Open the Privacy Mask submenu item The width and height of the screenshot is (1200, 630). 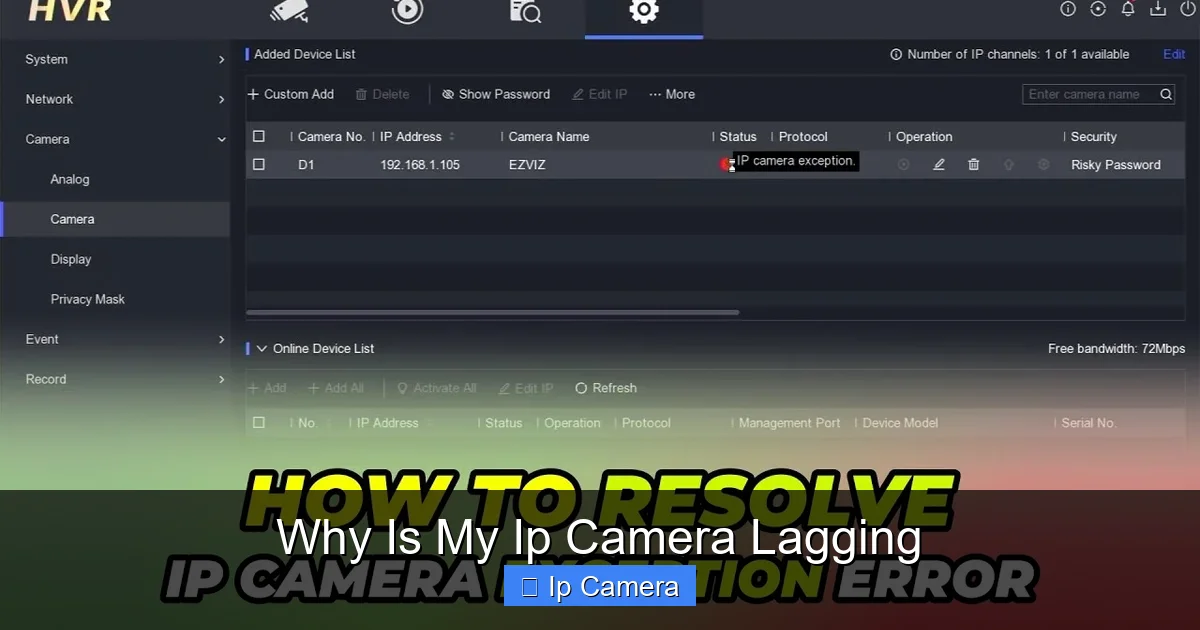[88, 300]
